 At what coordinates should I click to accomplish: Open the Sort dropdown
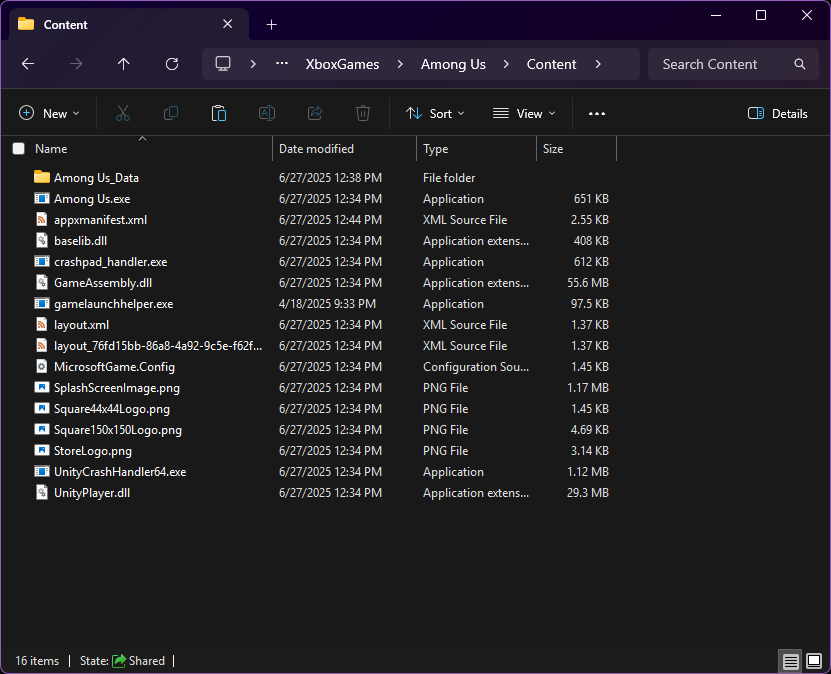coord(435,113)
